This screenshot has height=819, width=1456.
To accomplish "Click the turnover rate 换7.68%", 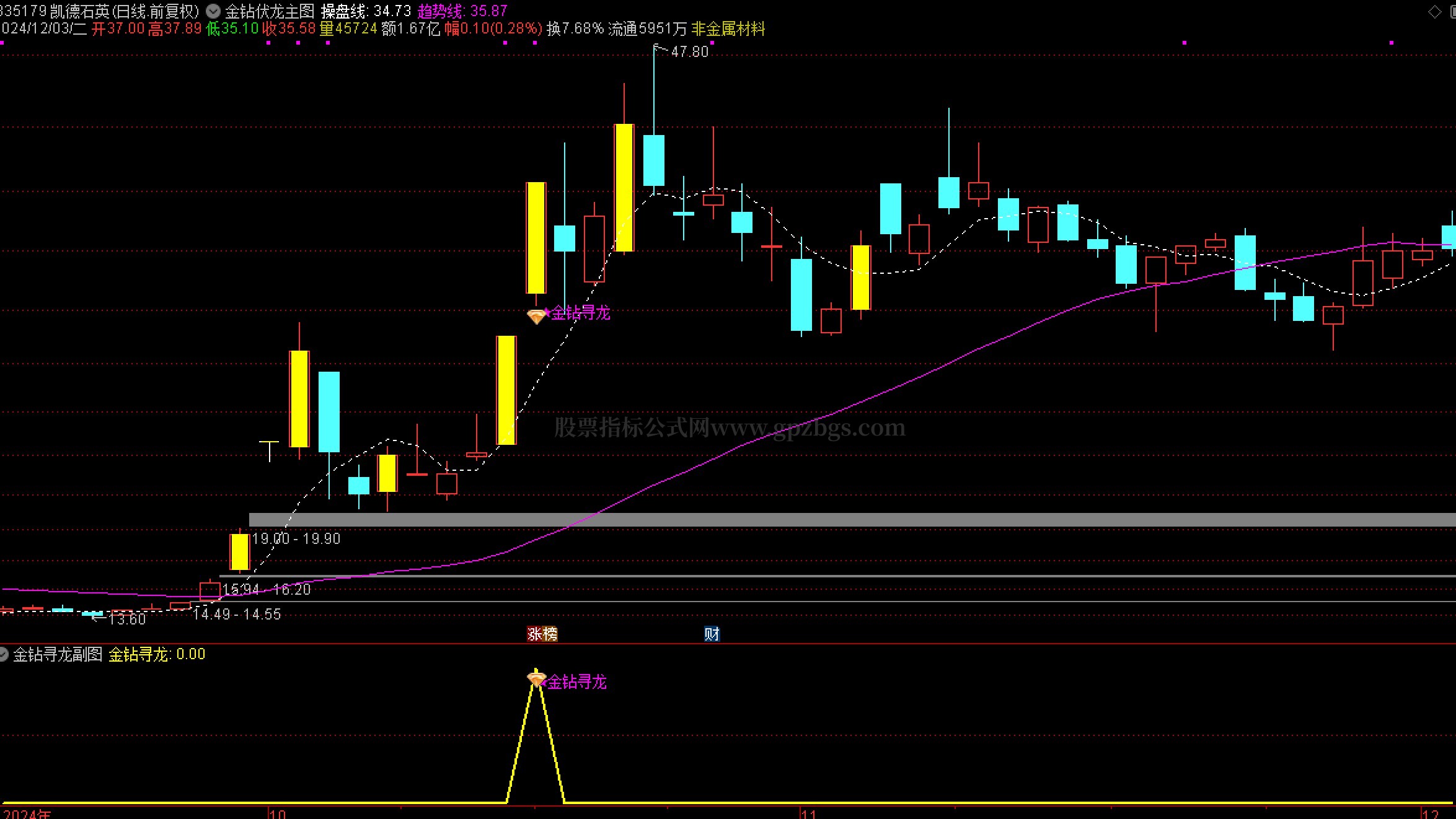I will 575,28.
